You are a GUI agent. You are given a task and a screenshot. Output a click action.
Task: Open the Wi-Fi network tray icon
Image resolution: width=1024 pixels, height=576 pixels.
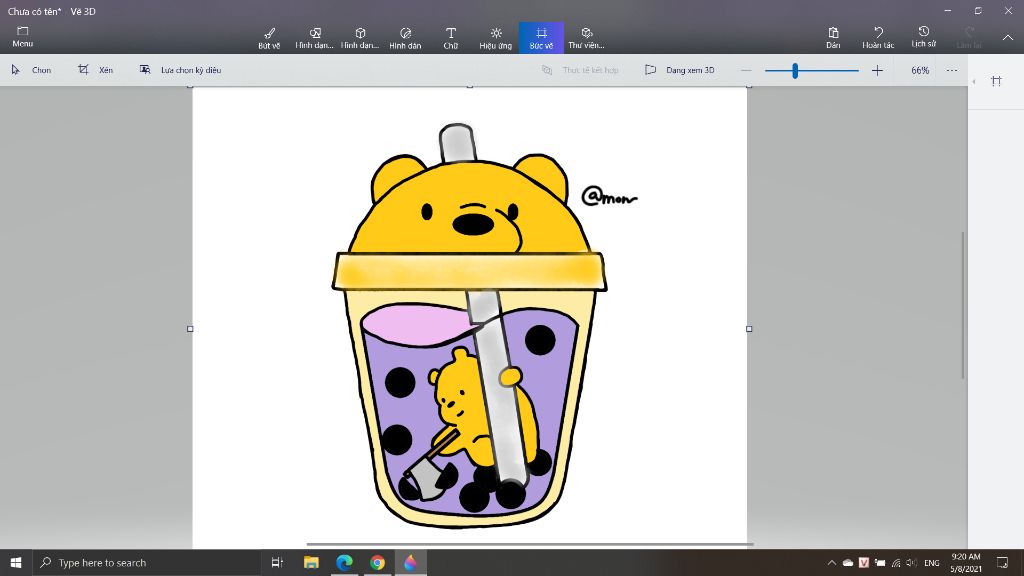coord(896,562)
